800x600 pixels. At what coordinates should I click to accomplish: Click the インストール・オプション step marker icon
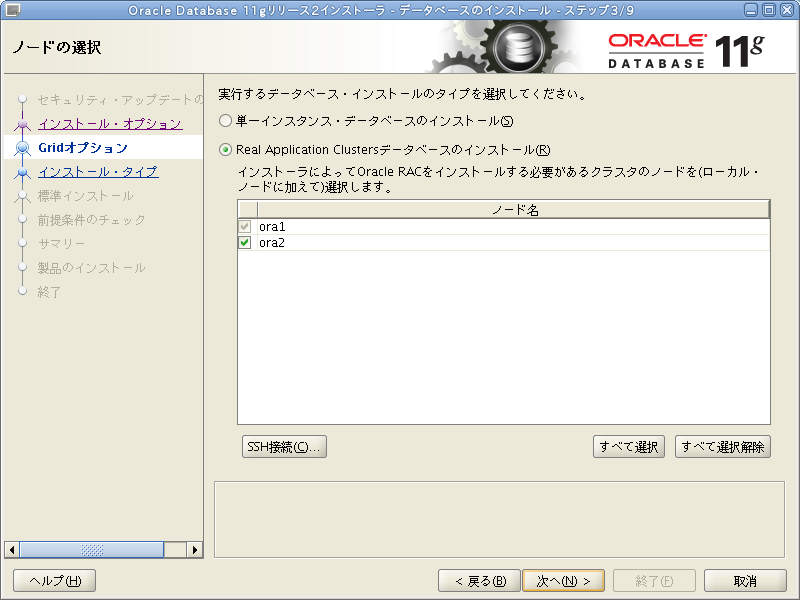pyautogui.click(x=22, y=124)
